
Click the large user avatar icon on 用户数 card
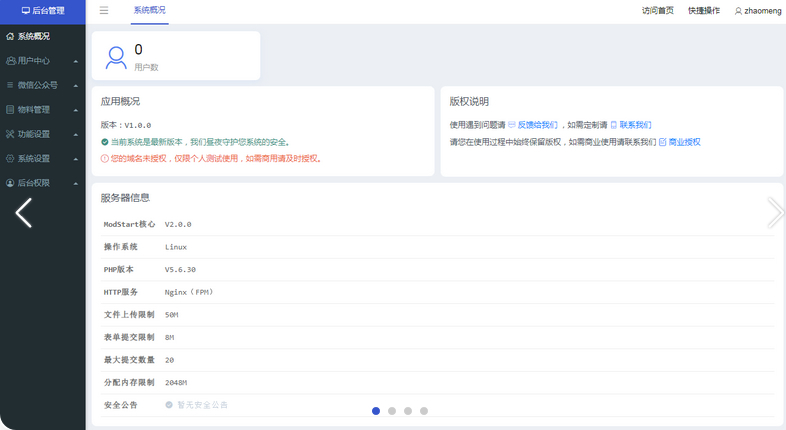pos(116,57)
